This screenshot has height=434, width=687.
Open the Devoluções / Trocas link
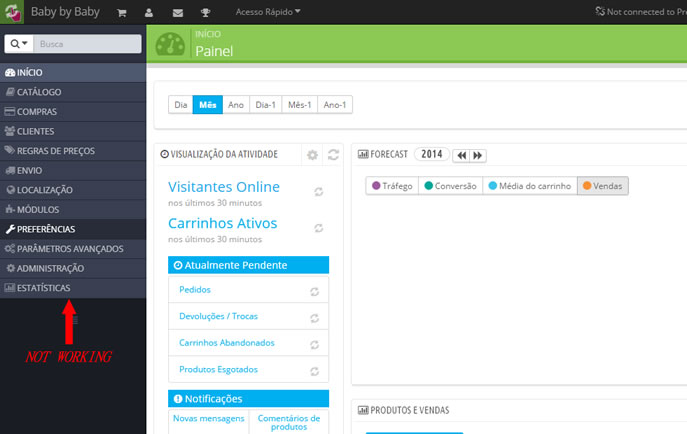tap(218, 316)
